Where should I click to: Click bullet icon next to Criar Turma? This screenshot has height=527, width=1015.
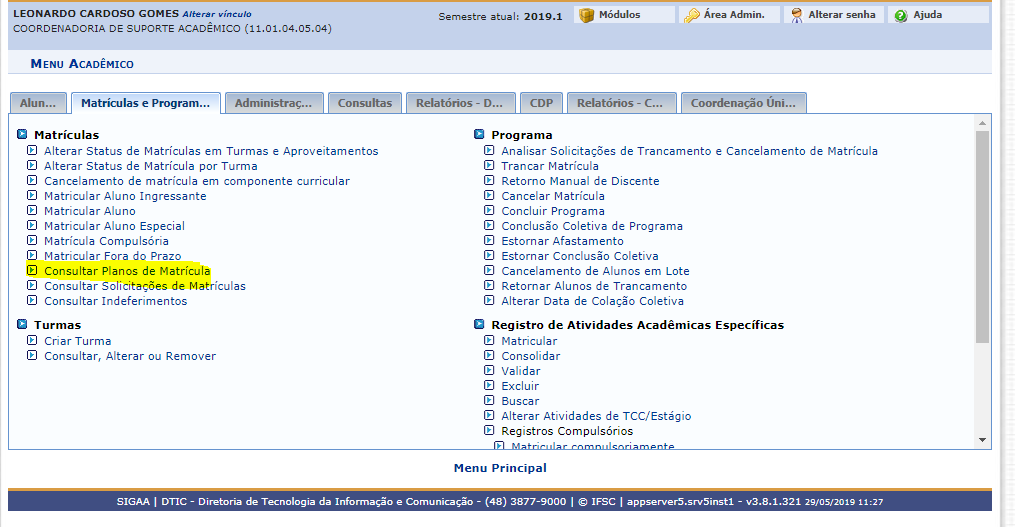32,340
